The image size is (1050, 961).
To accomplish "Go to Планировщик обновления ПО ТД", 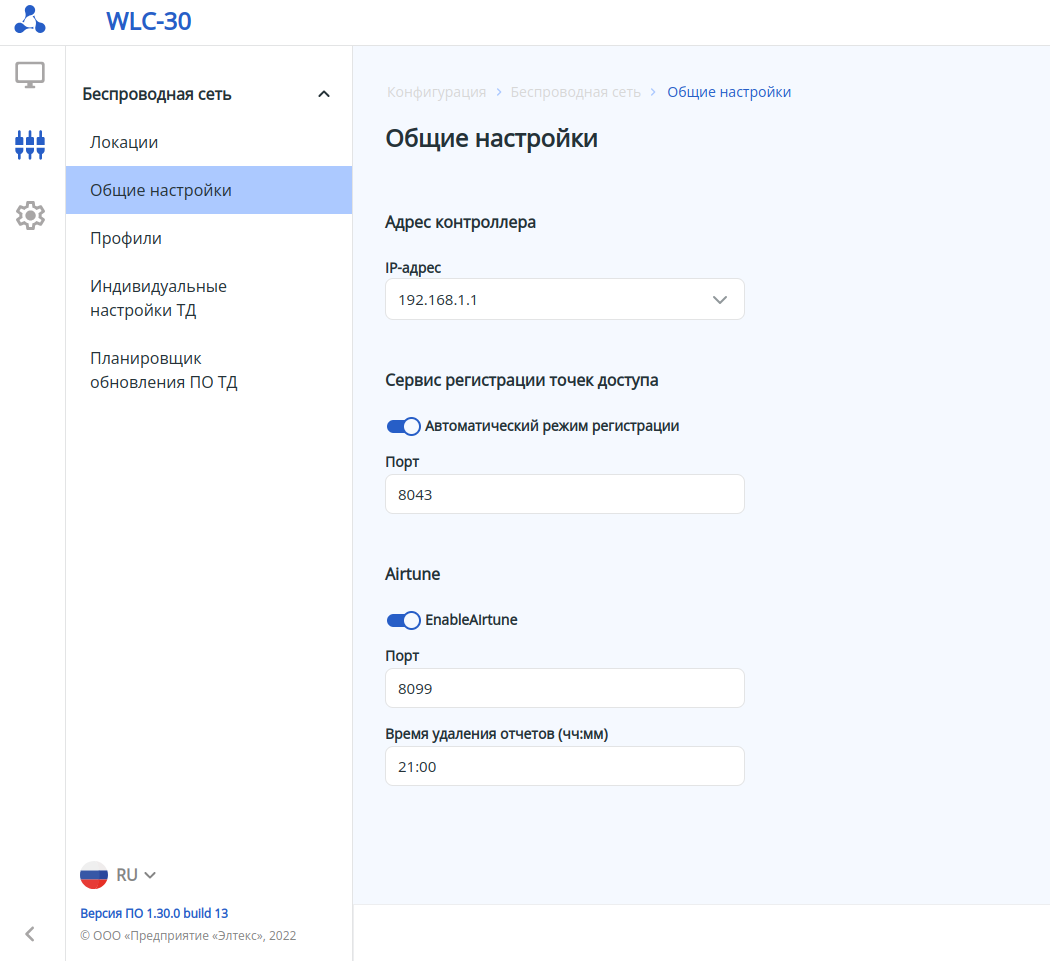I will point(163,370).
